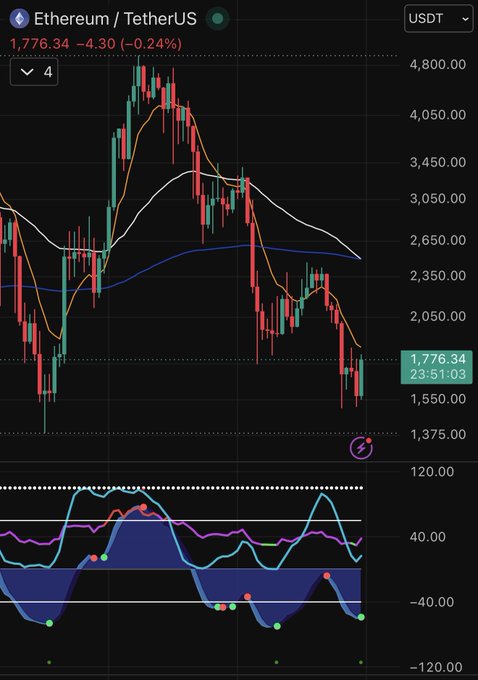The width and height of the screenshot is (478, 680).
Task: Click the 23:51:03 candle countdown timer
Action: click(x=438, y=374)
